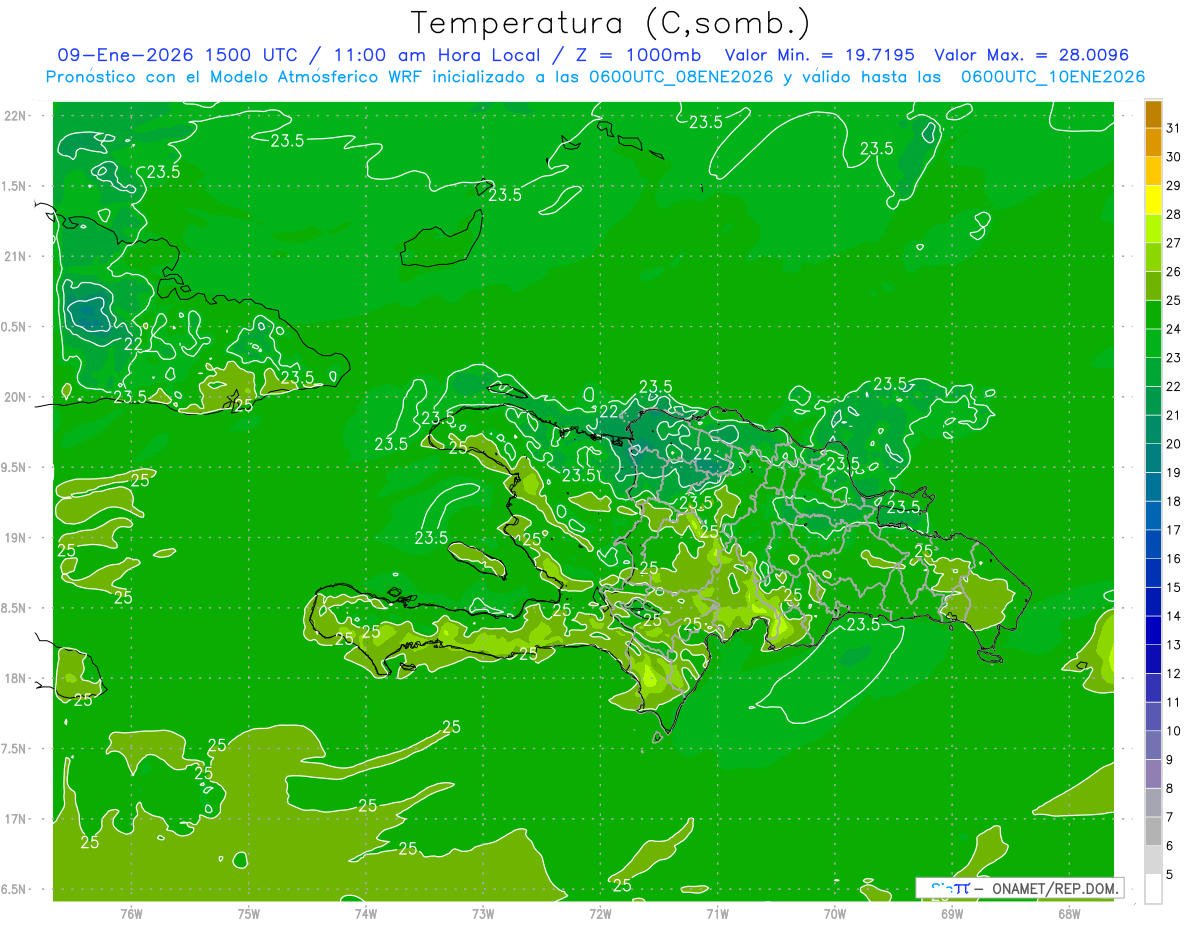Viewport: 1200px width, 927px height.
Task: Click the '18N' latitude axis label
Action: tap(17, 679)
